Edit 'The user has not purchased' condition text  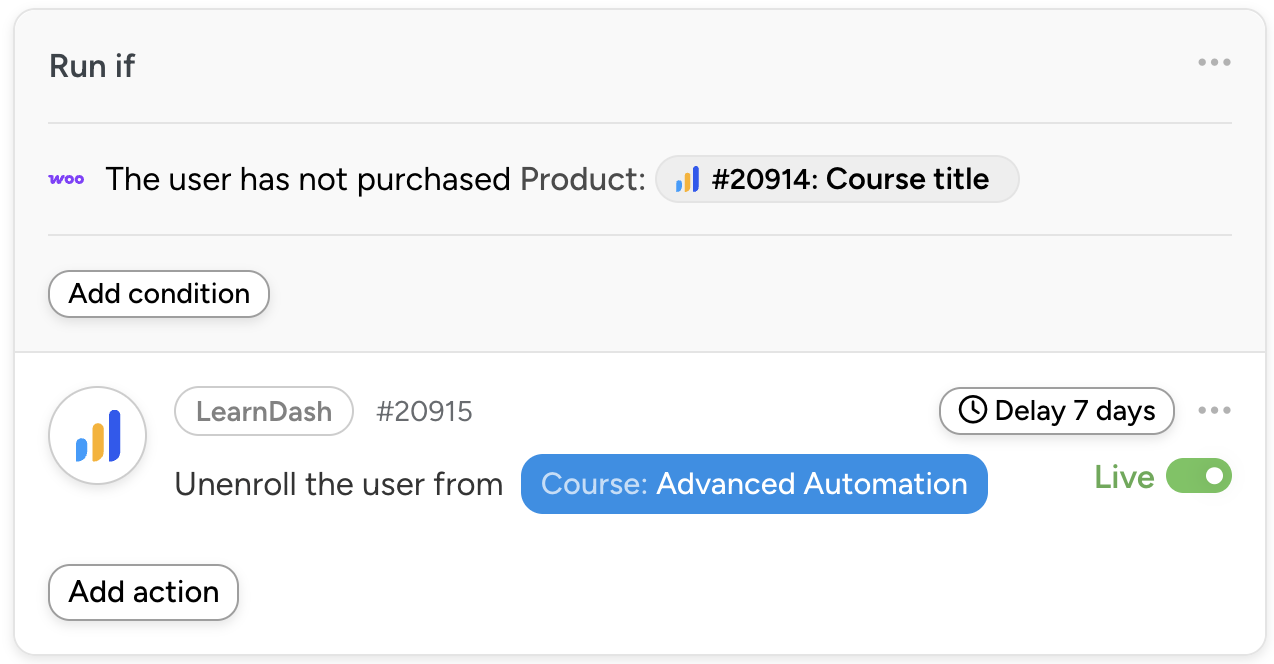click(x=308, y=180)
